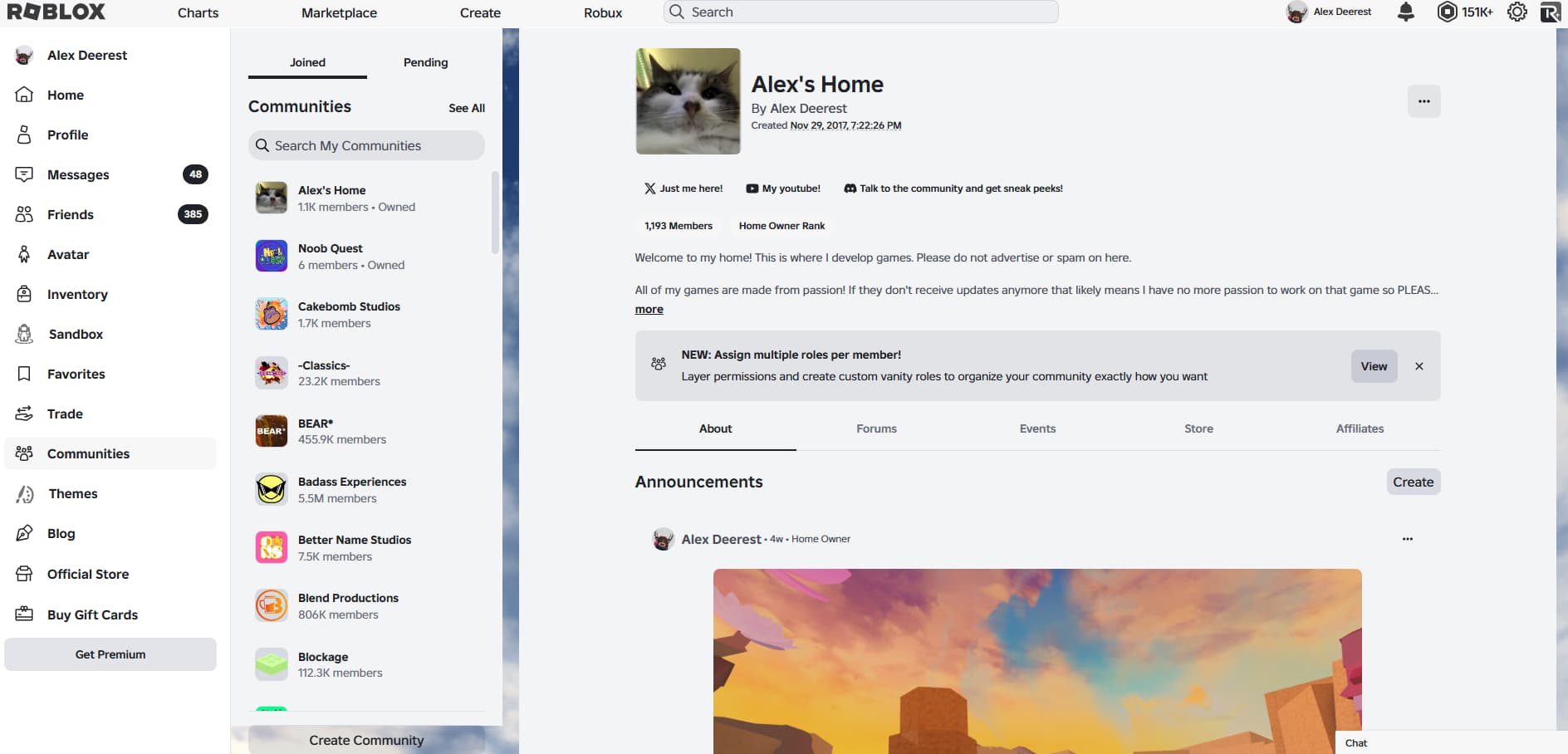Click the Sandbox icon in sidebar
This screenshot has height=754, width=1568.
tap(24, 334)
